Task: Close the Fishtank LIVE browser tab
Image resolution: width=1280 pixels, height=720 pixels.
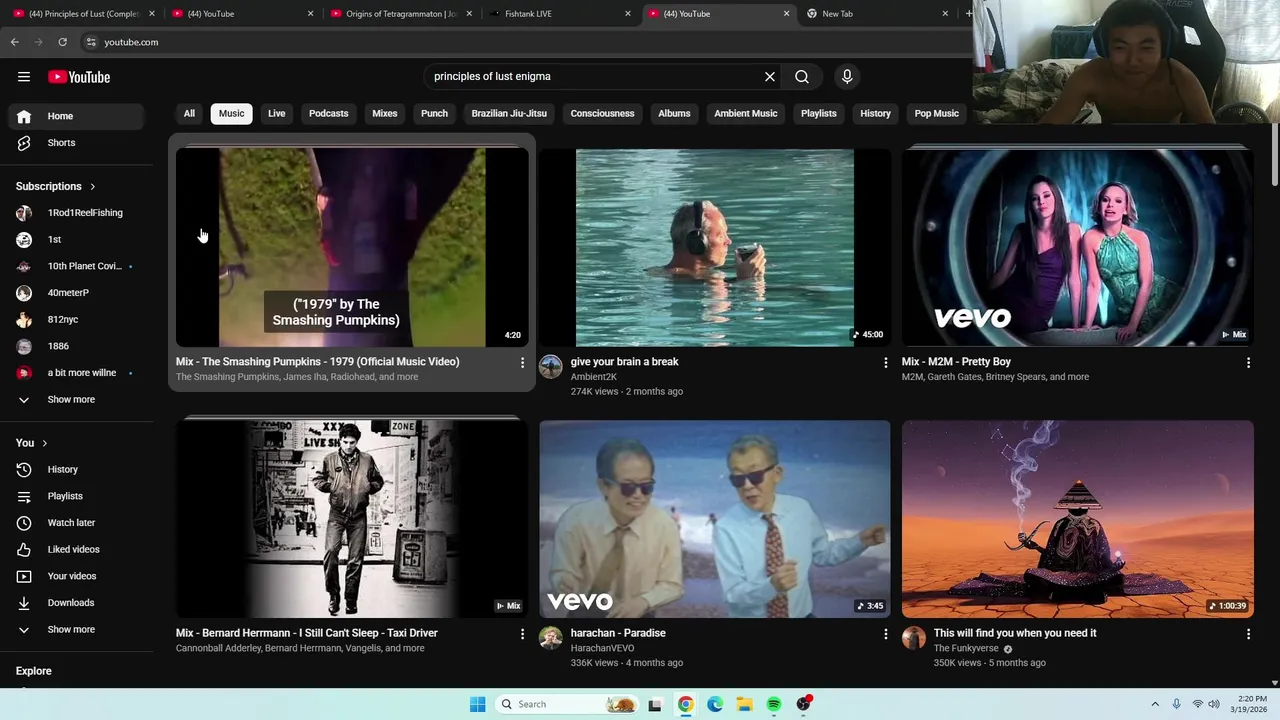Action: coord(628,14)
